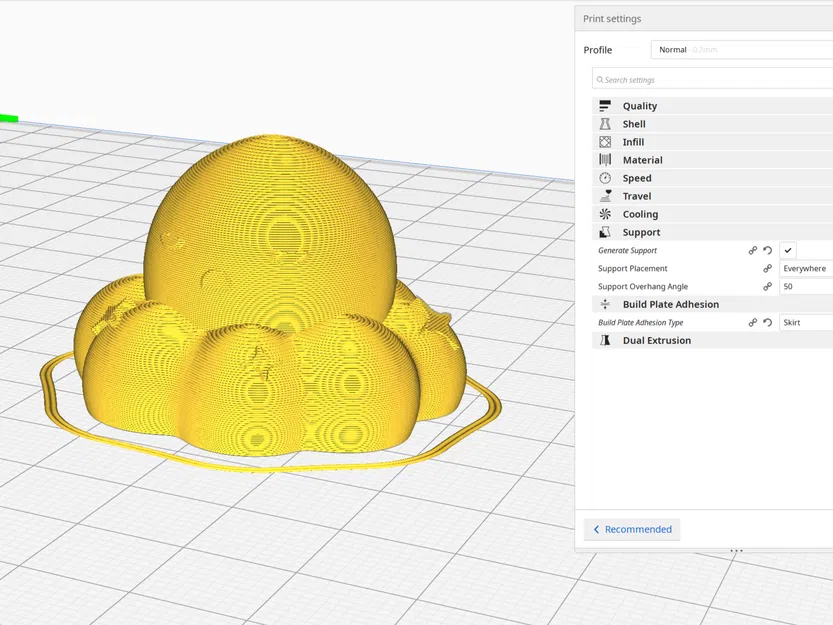Click the Support Placement label
This screenshot has width=833, height=625.
click(633, 268)
